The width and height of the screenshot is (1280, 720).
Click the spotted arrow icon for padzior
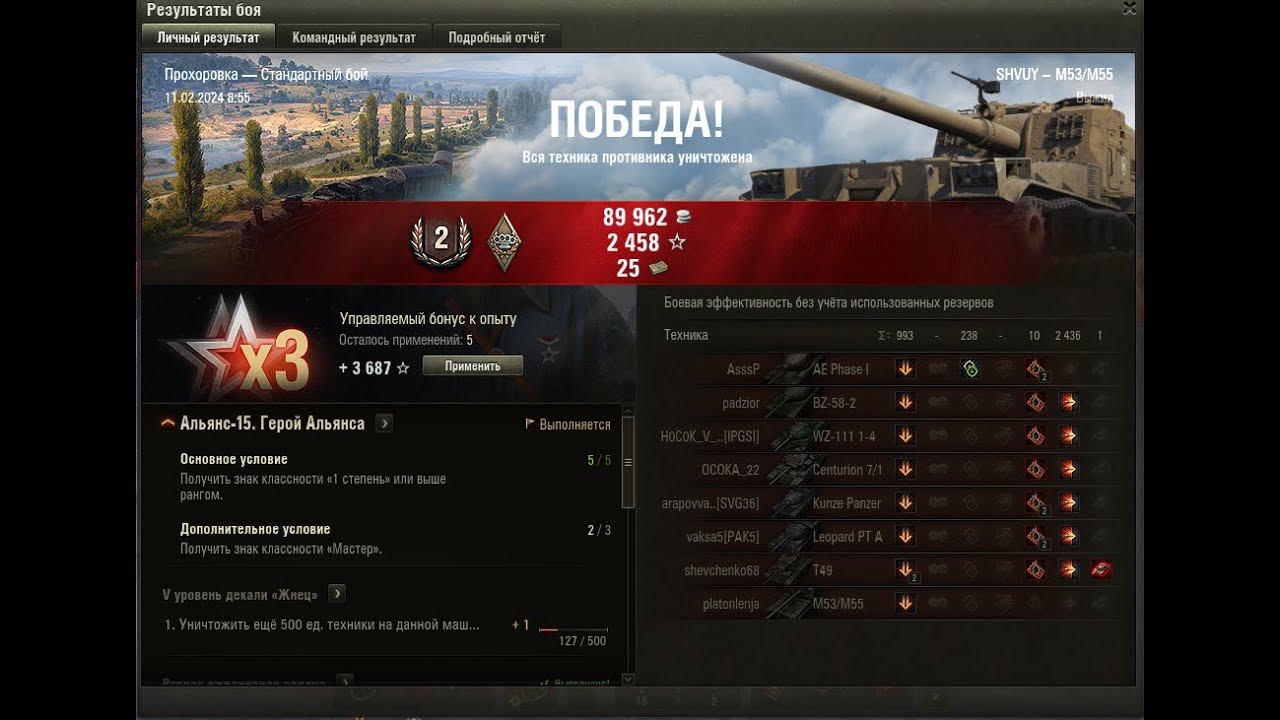pyautogui.click(x=905, y=402)
